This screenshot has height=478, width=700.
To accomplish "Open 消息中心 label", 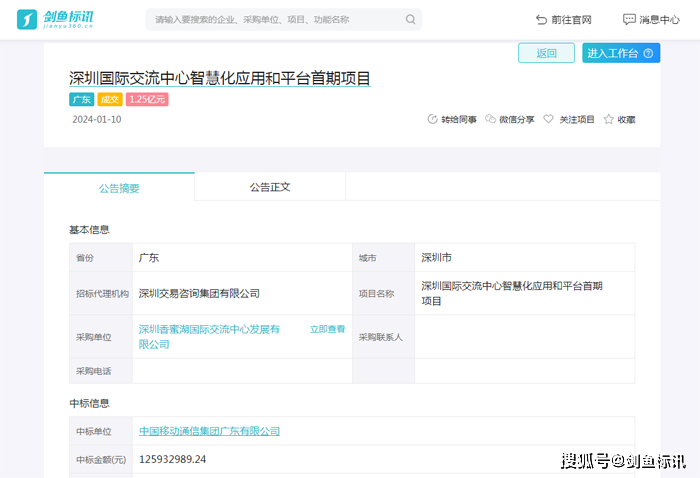I will (x=659, y=20).
